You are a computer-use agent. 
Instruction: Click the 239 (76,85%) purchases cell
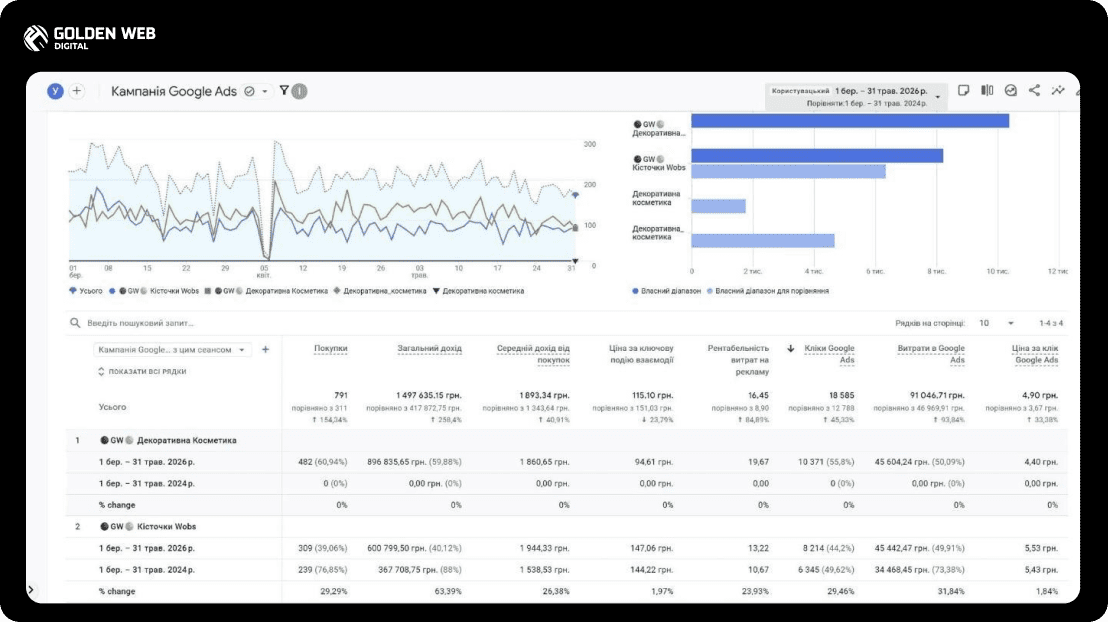click(x=322, y=569)
